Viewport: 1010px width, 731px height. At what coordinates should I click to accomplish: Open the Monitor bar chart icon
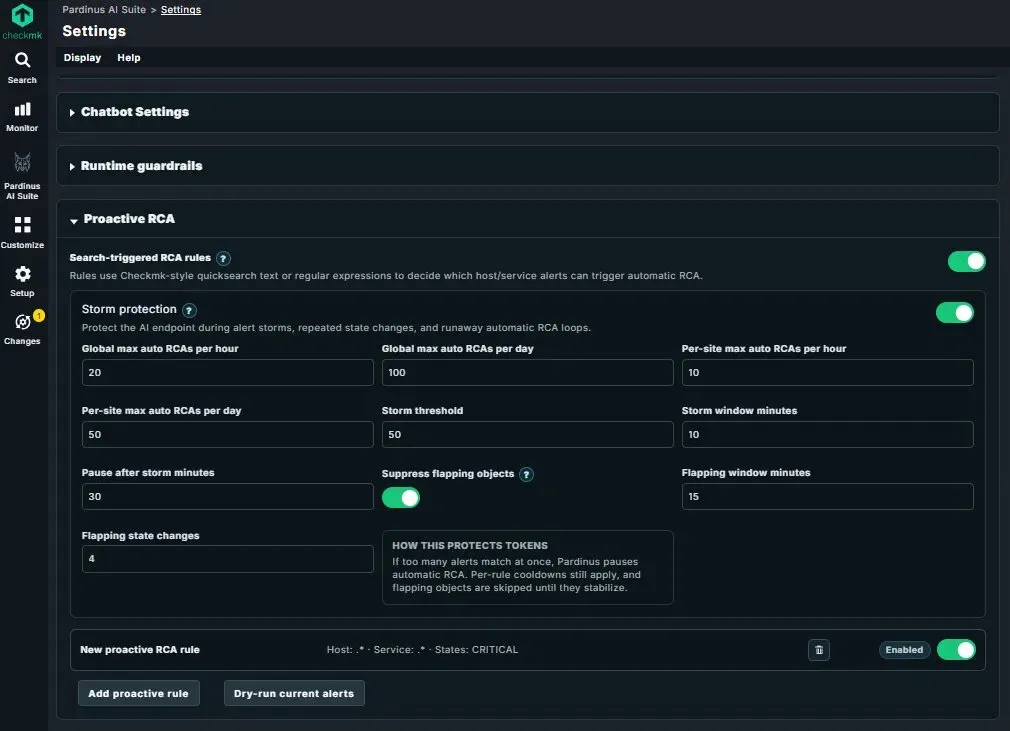click(x=23, y=109)
